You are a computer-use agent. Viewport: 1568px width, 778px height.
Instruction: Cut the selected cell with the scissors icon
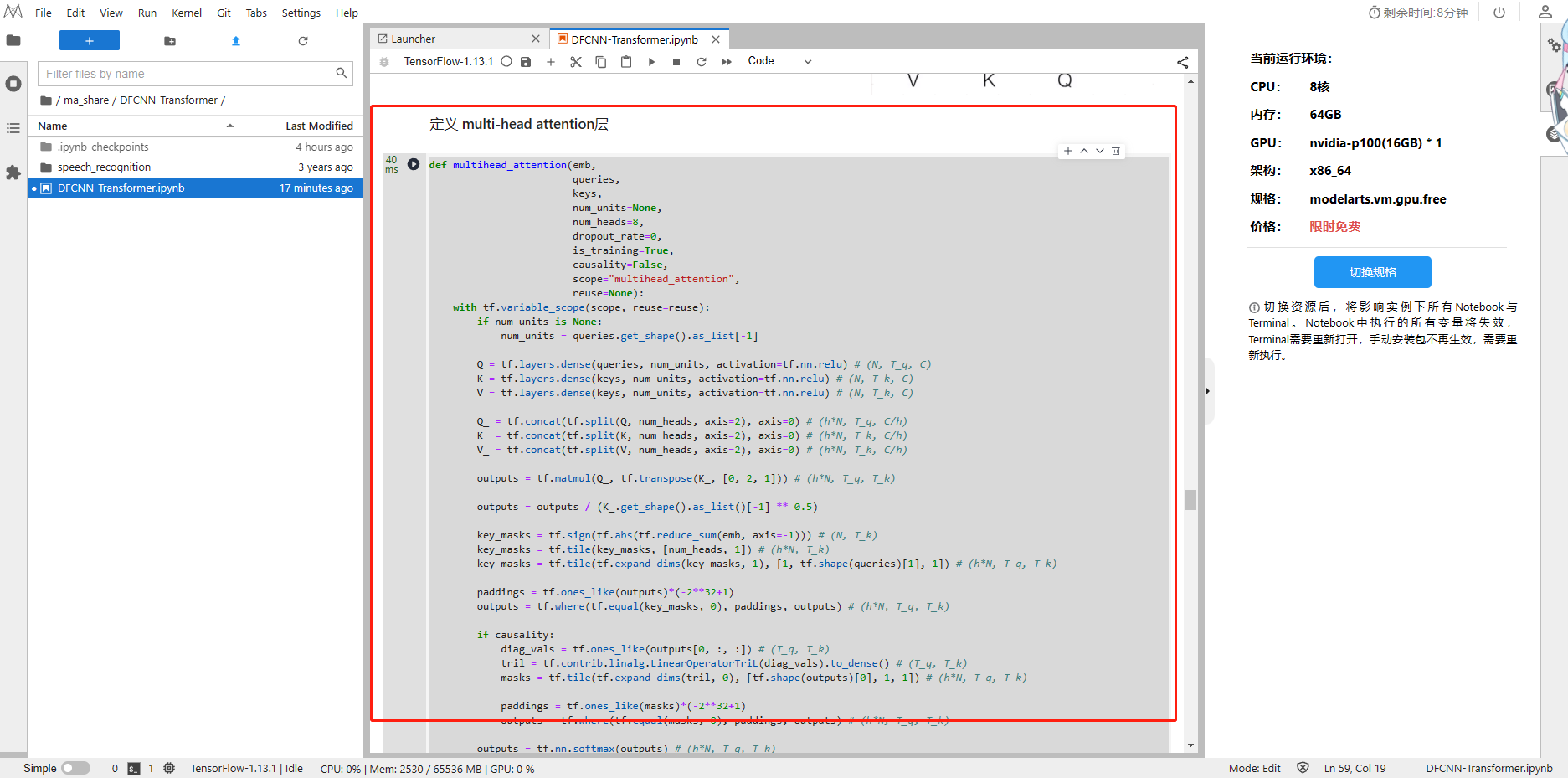pos(576,62)
